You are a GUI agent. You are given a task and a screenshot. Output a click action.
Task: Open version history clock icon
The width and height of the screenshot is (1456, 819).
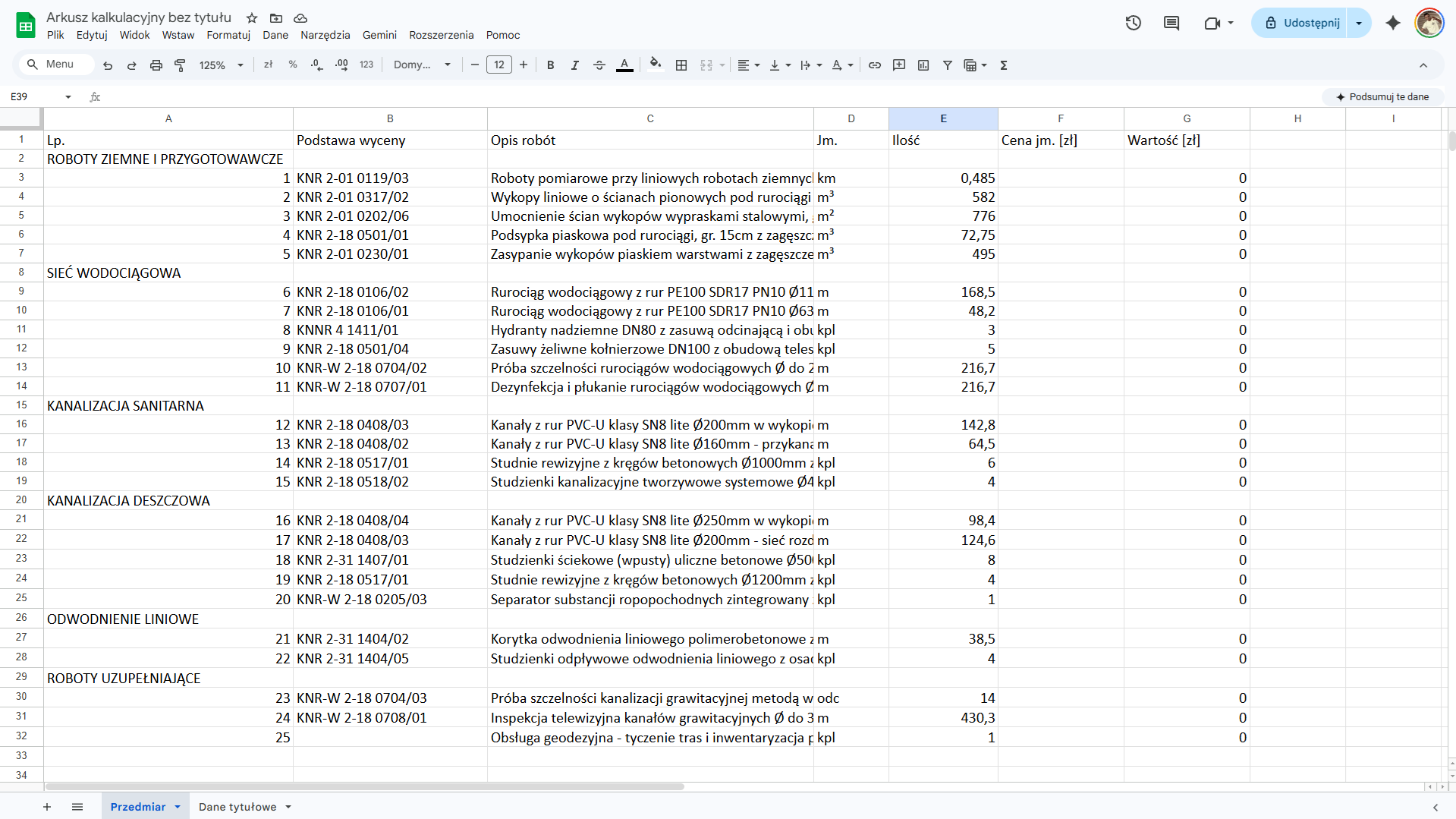pos(1134,23)
